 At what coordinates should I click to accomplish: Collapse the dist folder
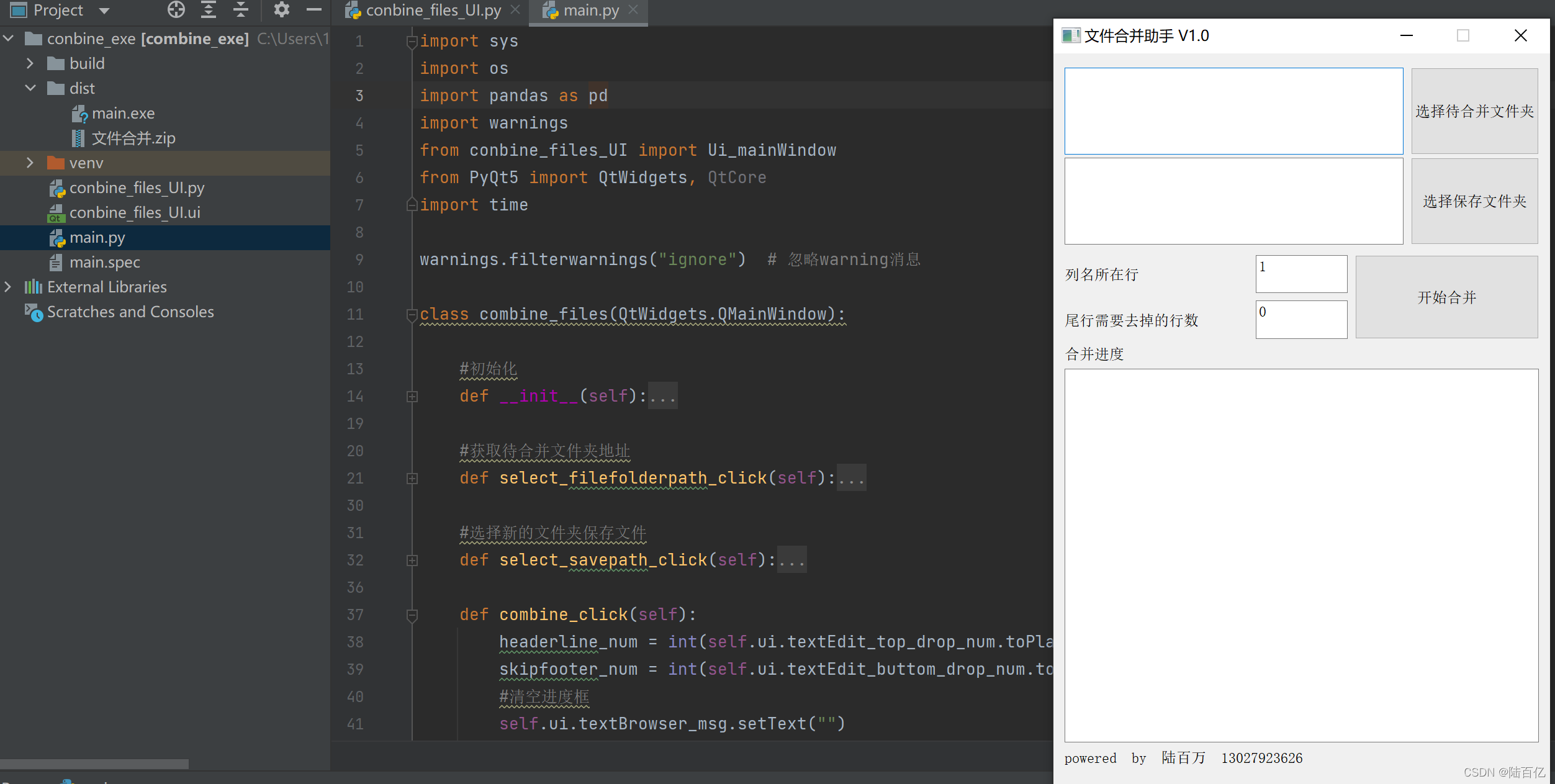pyautogui.click(x=30, y=88)
